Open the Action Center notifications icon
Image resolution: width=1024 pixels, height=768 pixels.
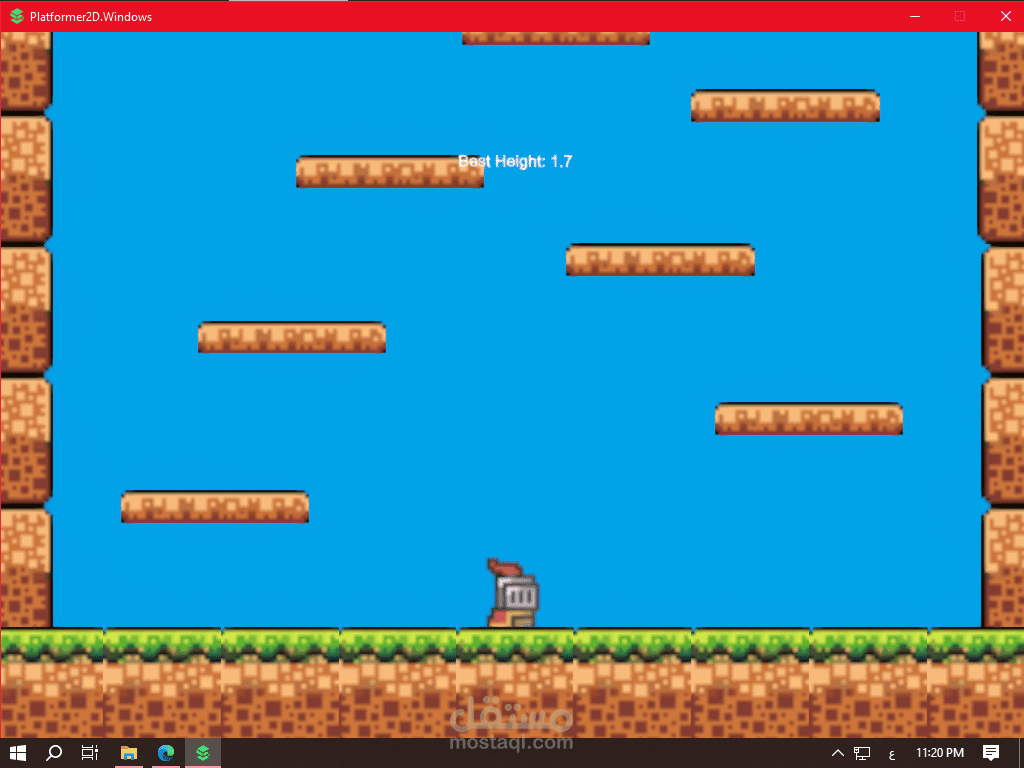(991, 753)
